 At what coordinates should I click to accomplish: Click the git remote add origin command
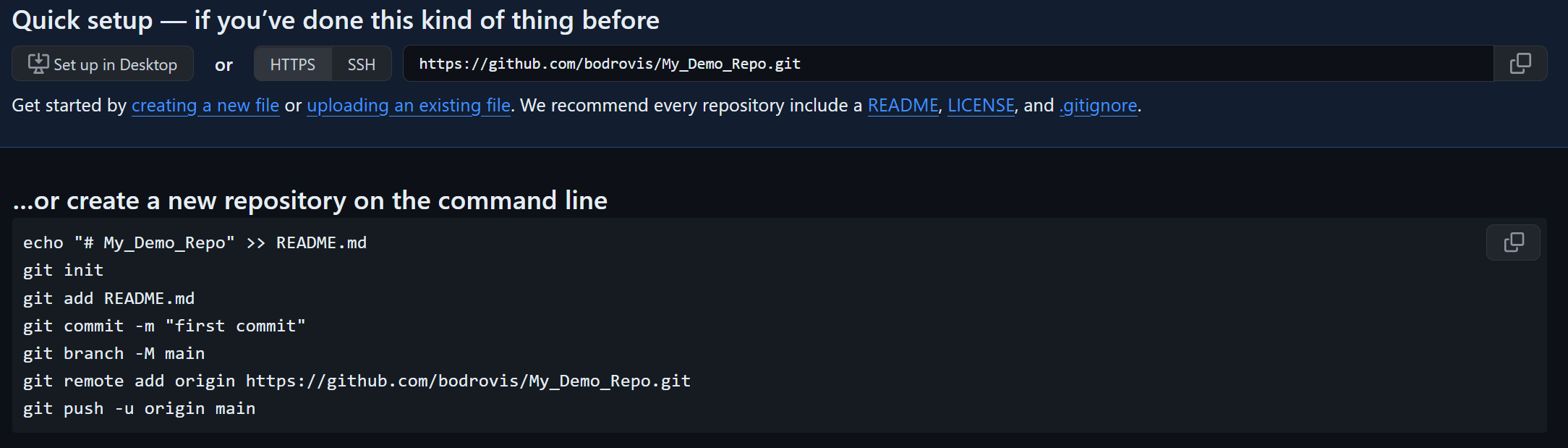[357, 381]
